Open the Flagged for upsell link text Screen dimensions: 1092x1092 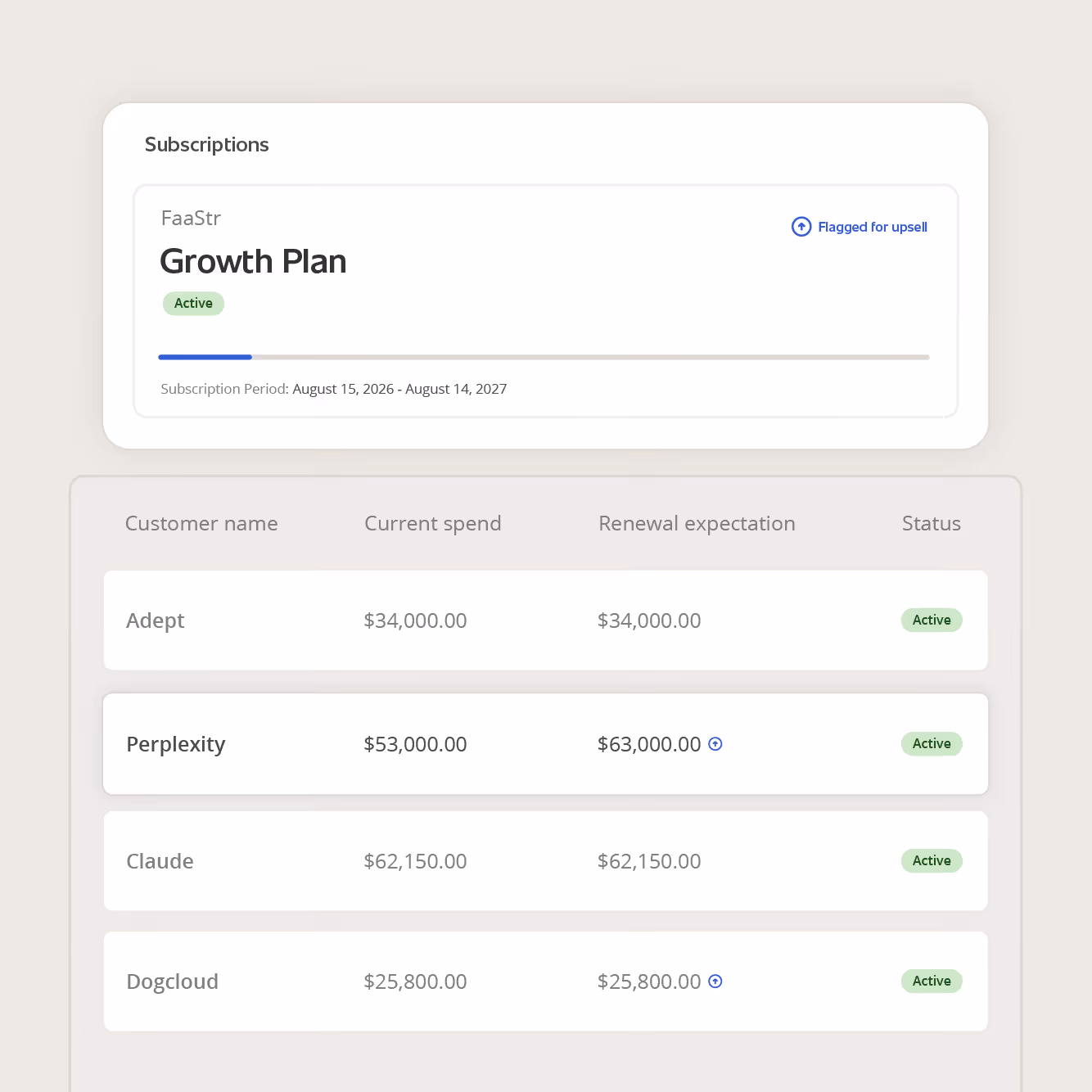pos(873,227)
